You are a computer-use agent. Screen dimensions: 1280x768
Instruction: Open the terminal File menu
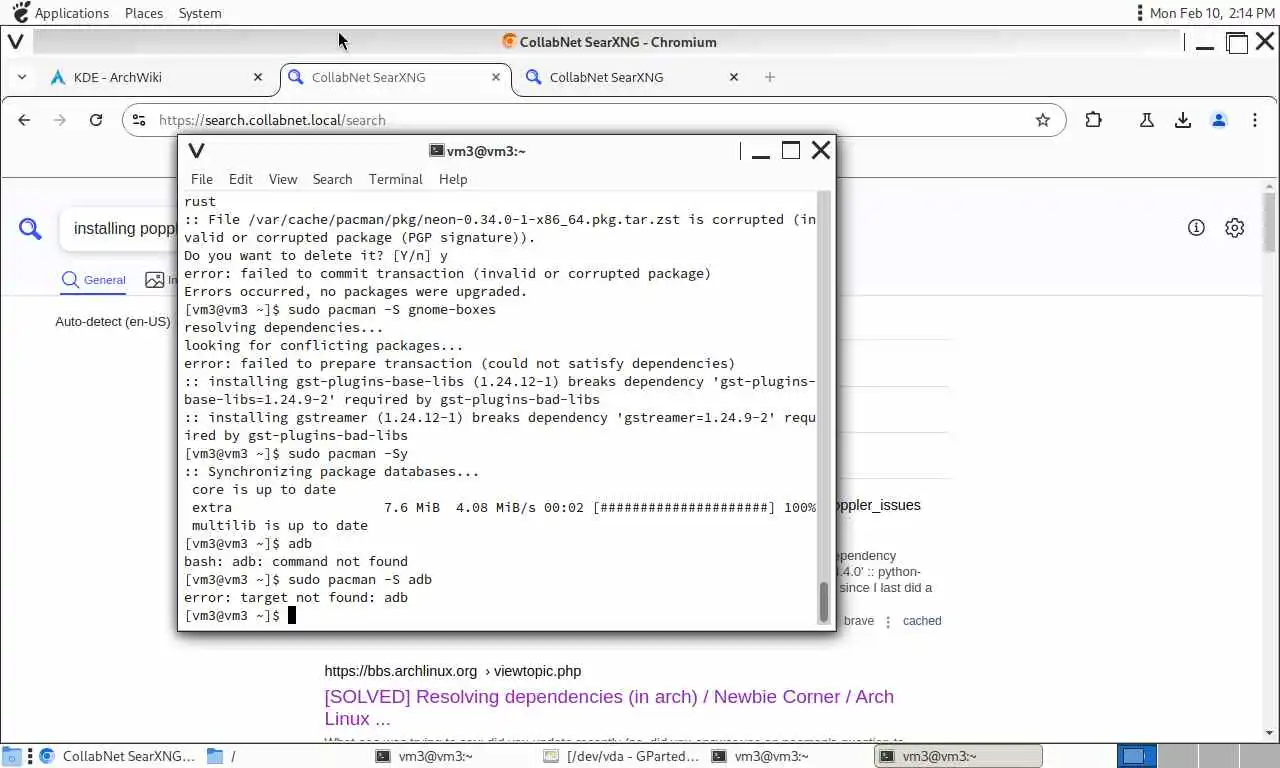coord(202,179)
